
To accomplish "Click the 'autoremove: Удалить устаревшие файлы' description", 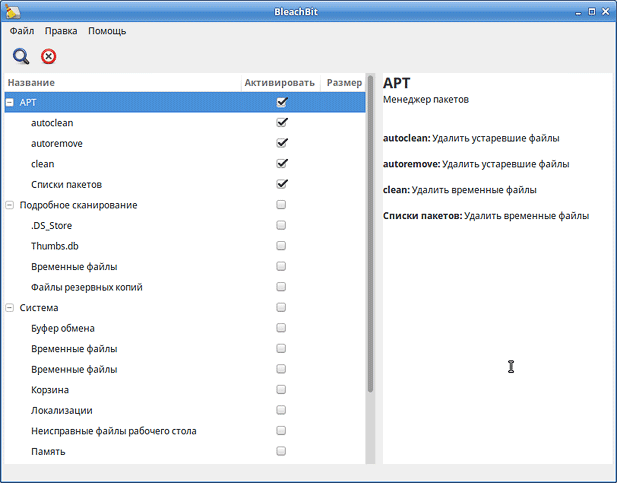I will (x=476, y=164).
